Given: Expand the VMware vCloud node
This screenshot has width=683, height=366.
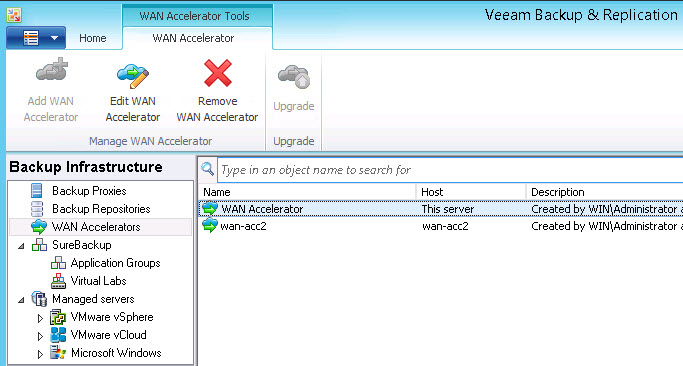Looking at the screenshot, I should [40, 336].
